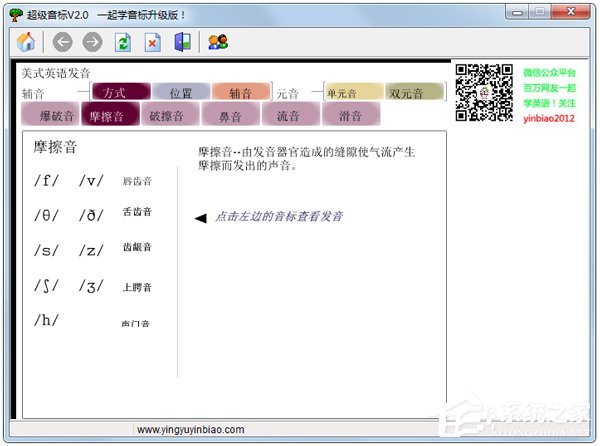
Task: Click the 点击左边的音标查看发音 hint text
Action: click(279, 216)
